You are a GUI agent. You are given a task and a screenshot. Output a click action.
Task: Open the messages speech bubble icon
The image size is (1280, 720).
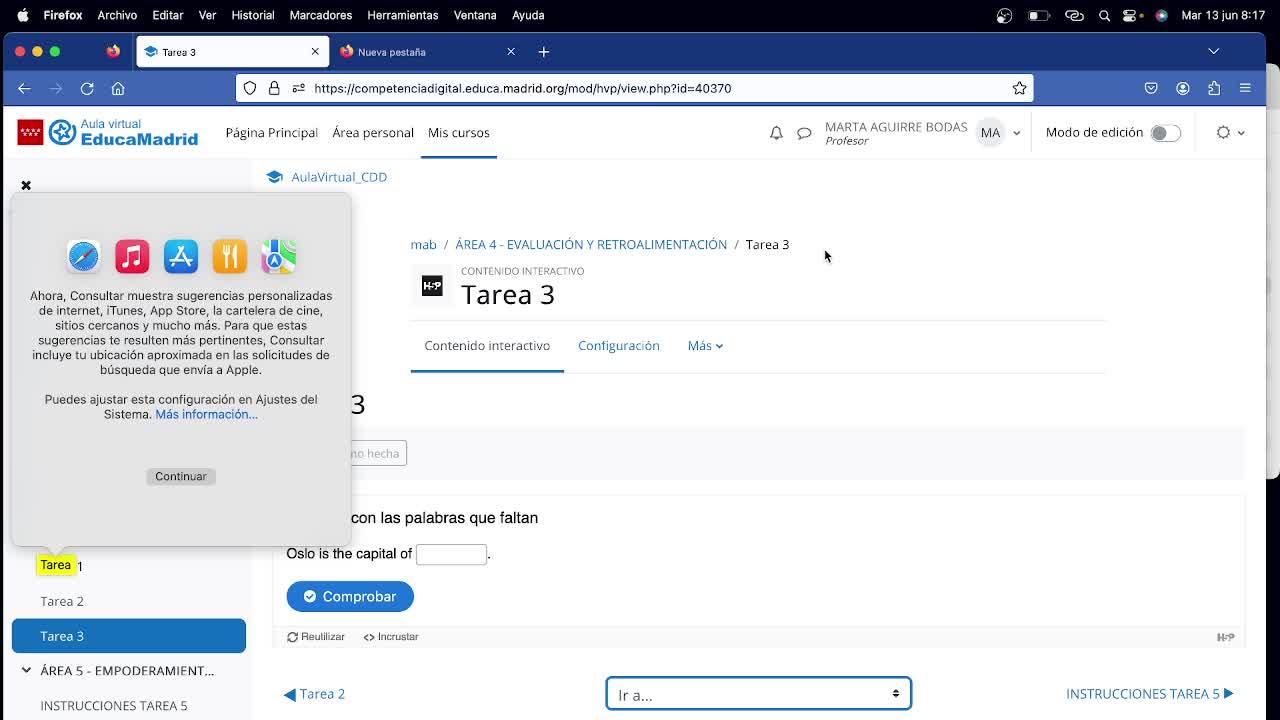pyautogui.click(x=804, y=133)
